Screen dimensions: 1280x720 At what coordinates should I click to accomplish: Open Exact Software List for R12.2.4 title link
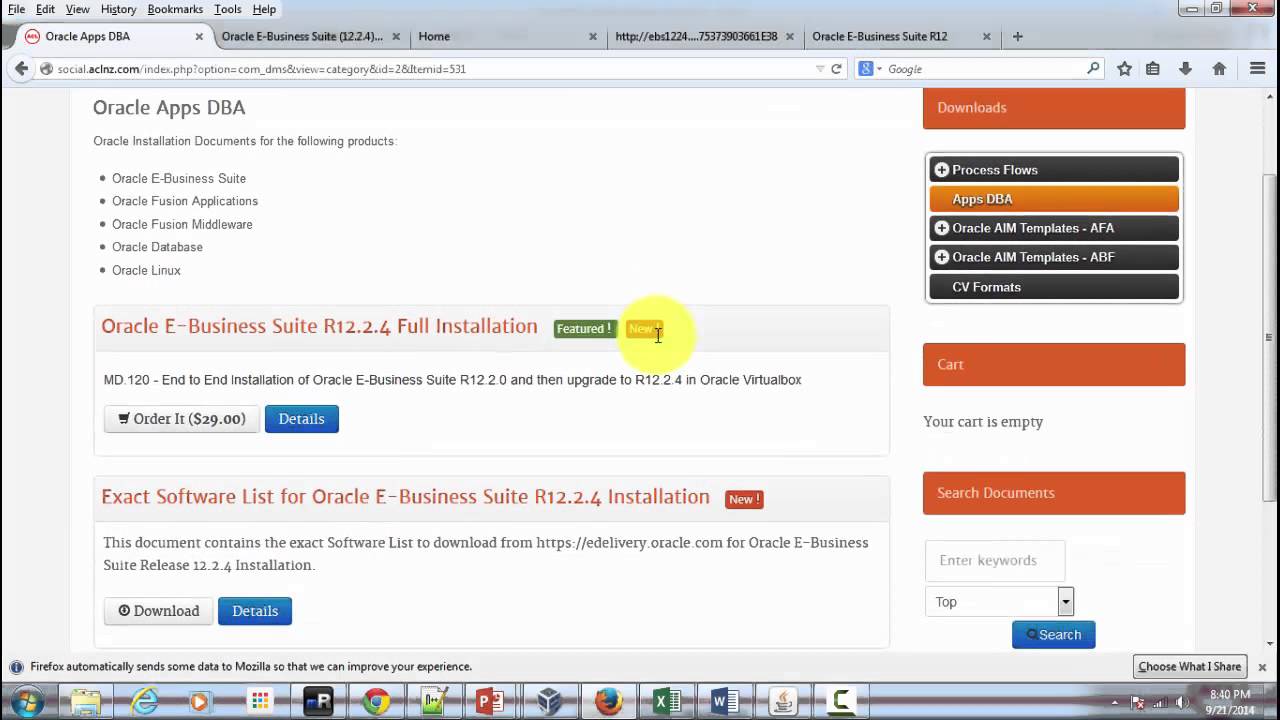(405, 497)
